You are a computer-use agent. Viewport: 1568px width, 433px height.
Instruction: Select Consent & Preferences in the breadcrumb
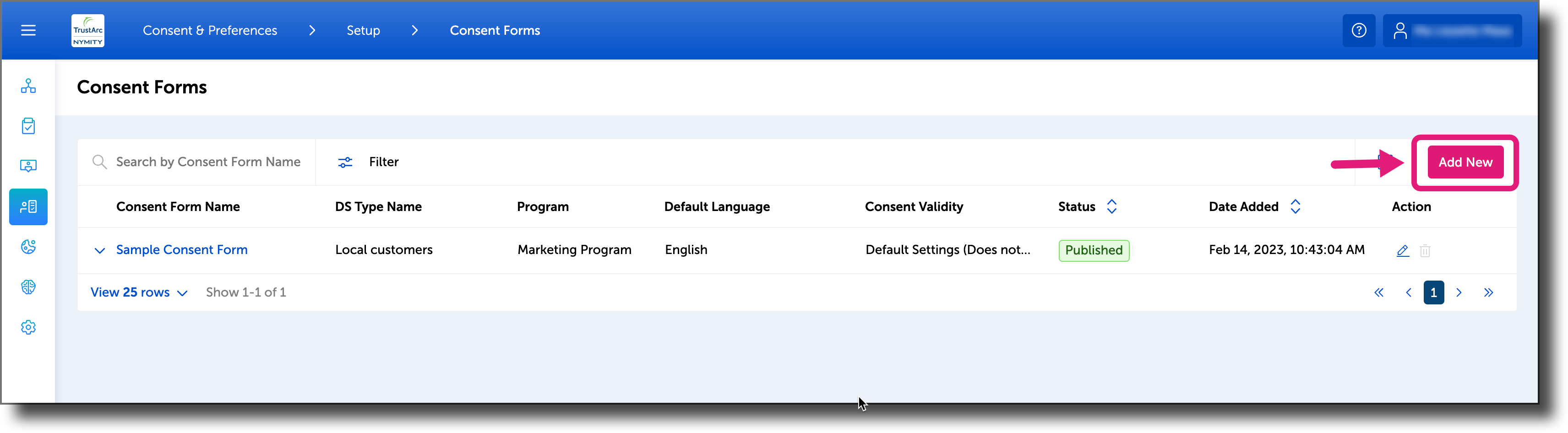209,30
